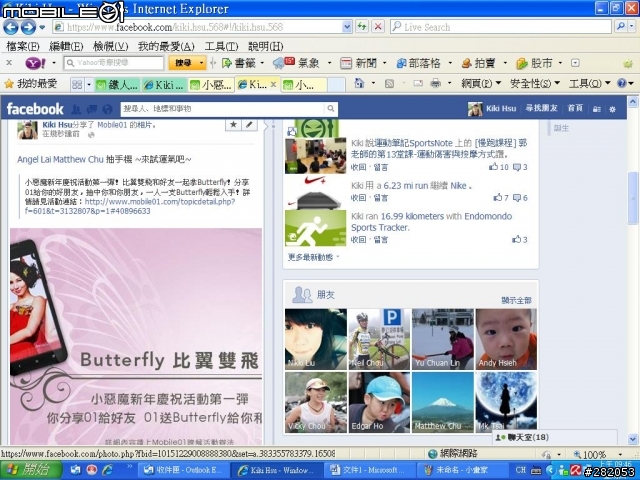Open the 說明(H) Help menu

click(266, 47)
